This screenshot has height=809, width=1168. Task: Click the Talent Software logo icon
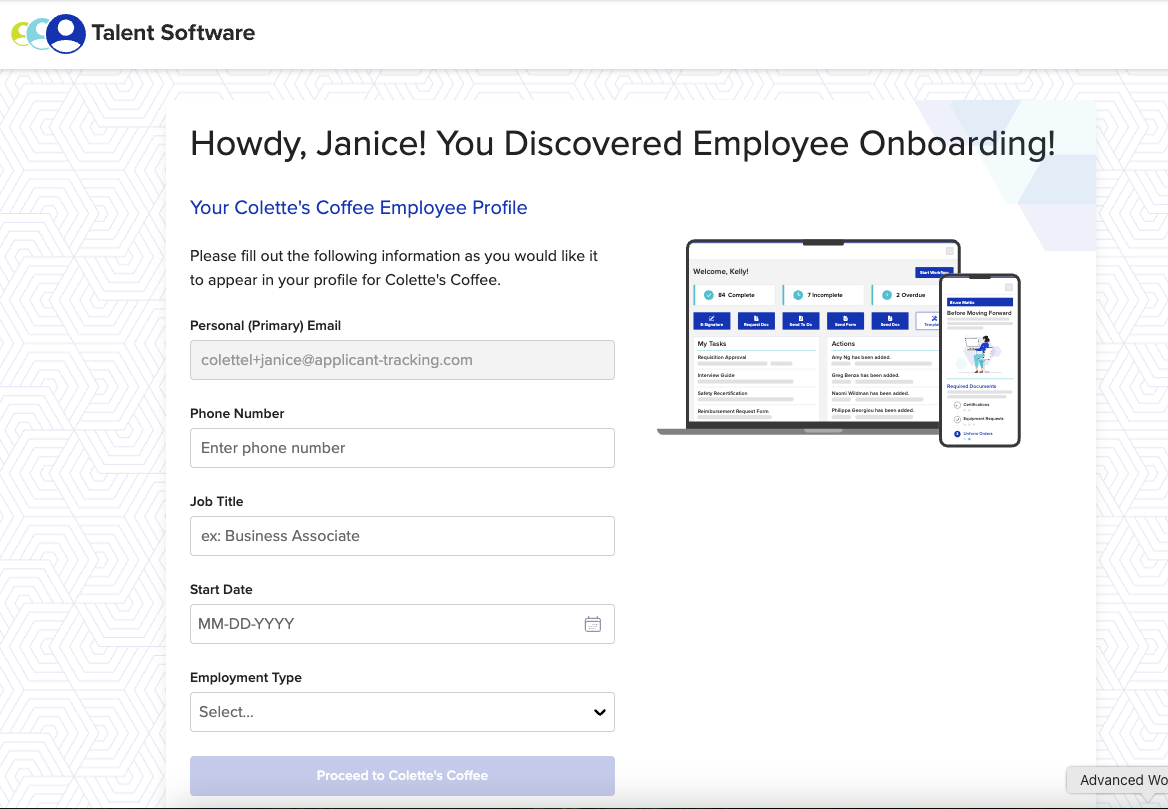48,34
